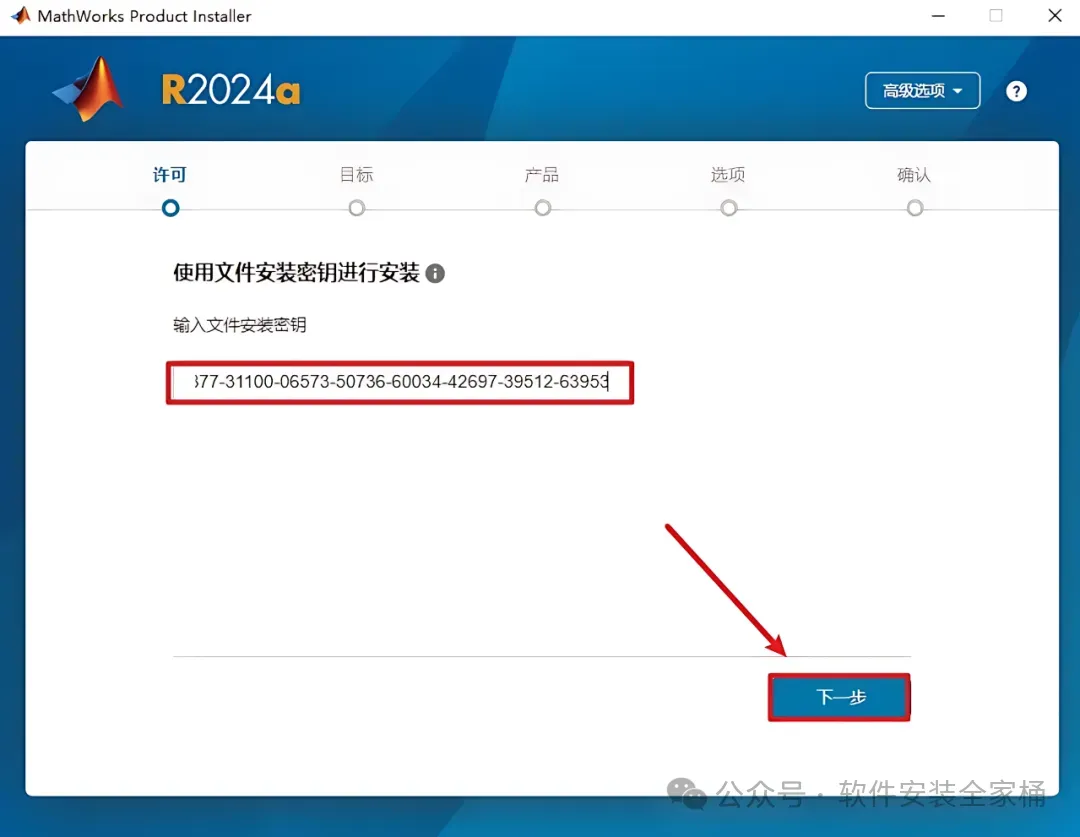Click the 确认 step circle indicator
Viewport: 1080px width, 837px height.
tap(915, 208)
